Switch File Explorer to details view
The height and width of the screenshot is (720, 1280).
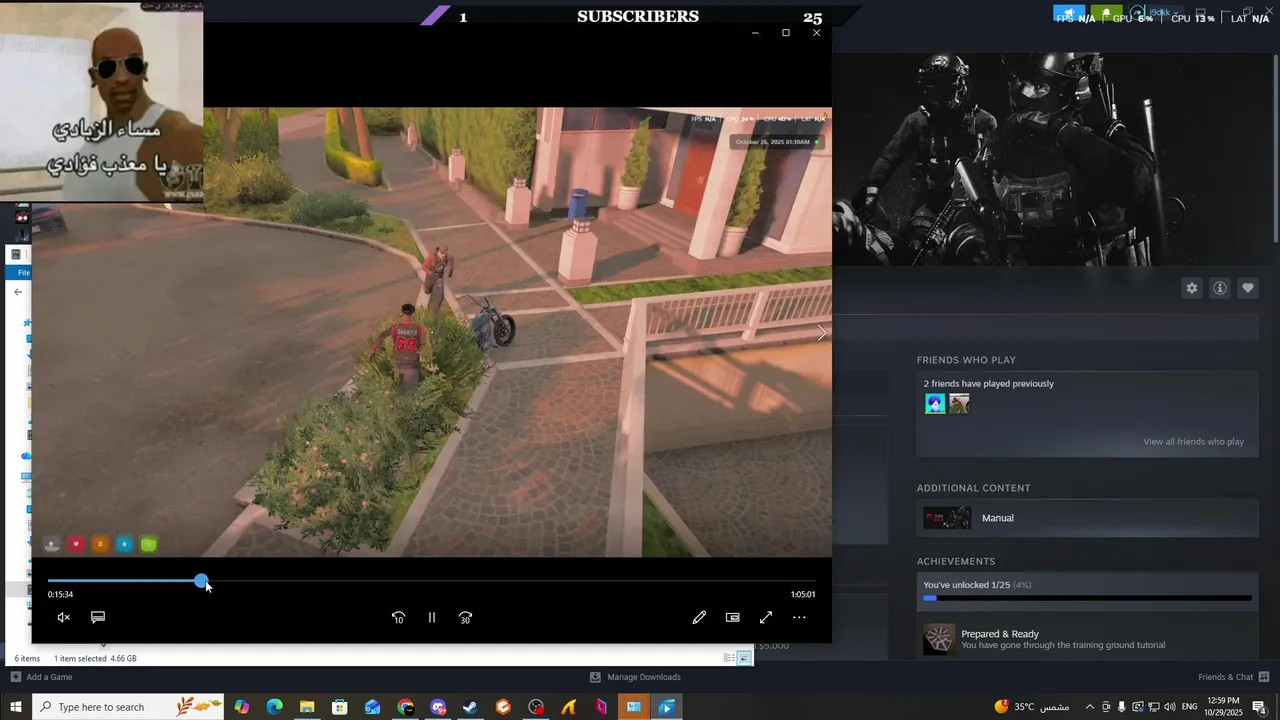[x=729, y=658]
